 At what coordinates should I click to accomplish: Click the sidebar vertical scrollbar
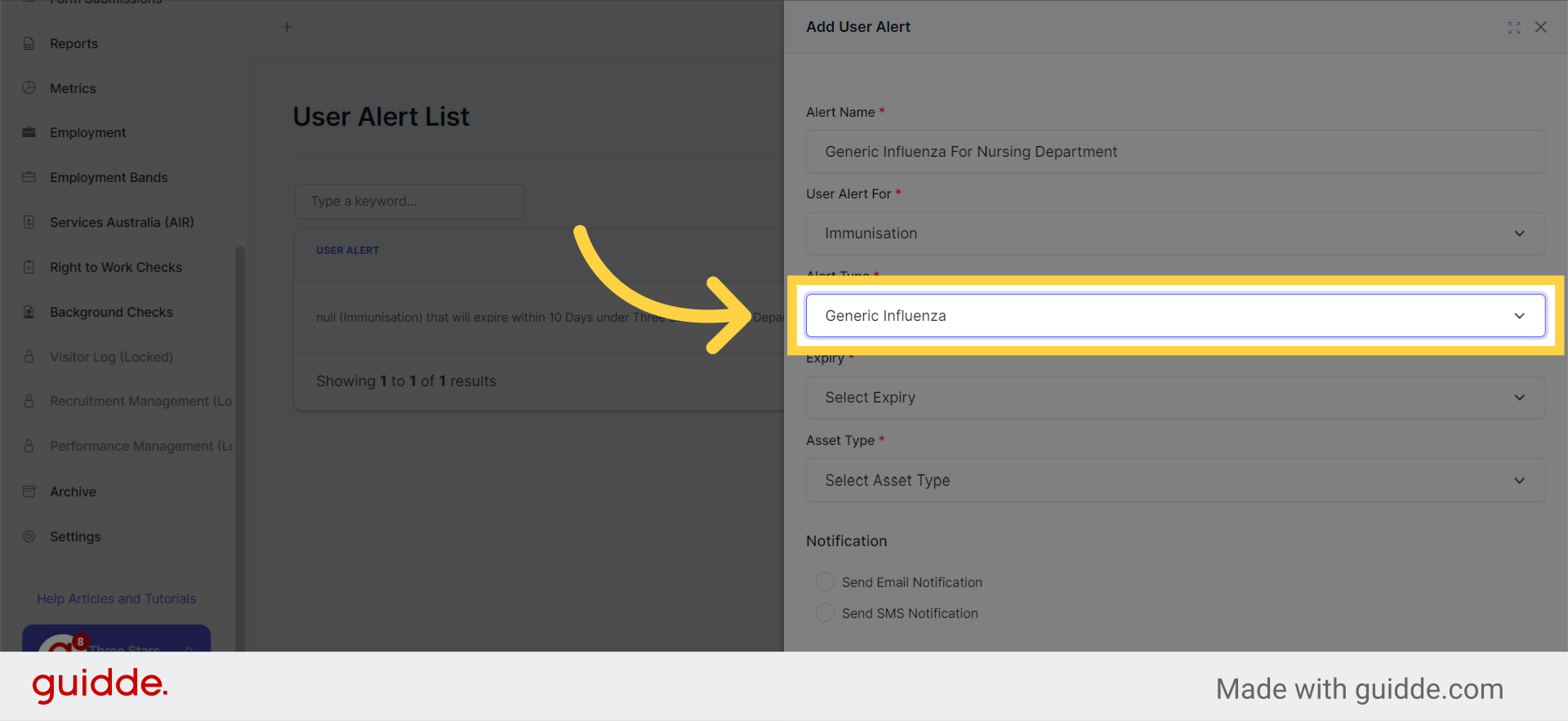point(240,449)
